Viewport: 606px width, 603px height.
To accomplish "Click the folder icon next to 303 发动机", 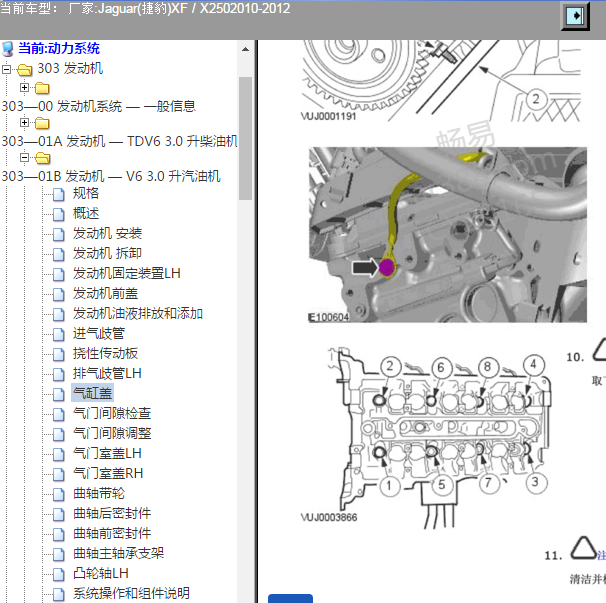I will coord(24,69).
